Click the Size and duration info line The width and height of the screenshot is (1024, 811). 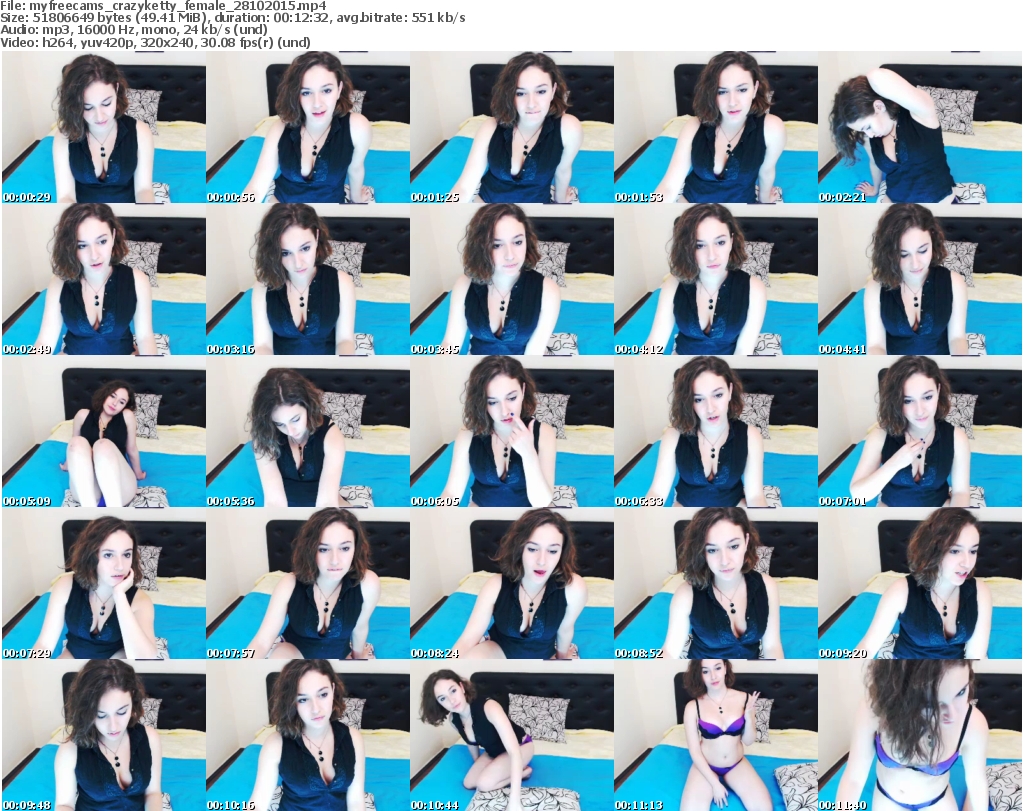point(232,18)
